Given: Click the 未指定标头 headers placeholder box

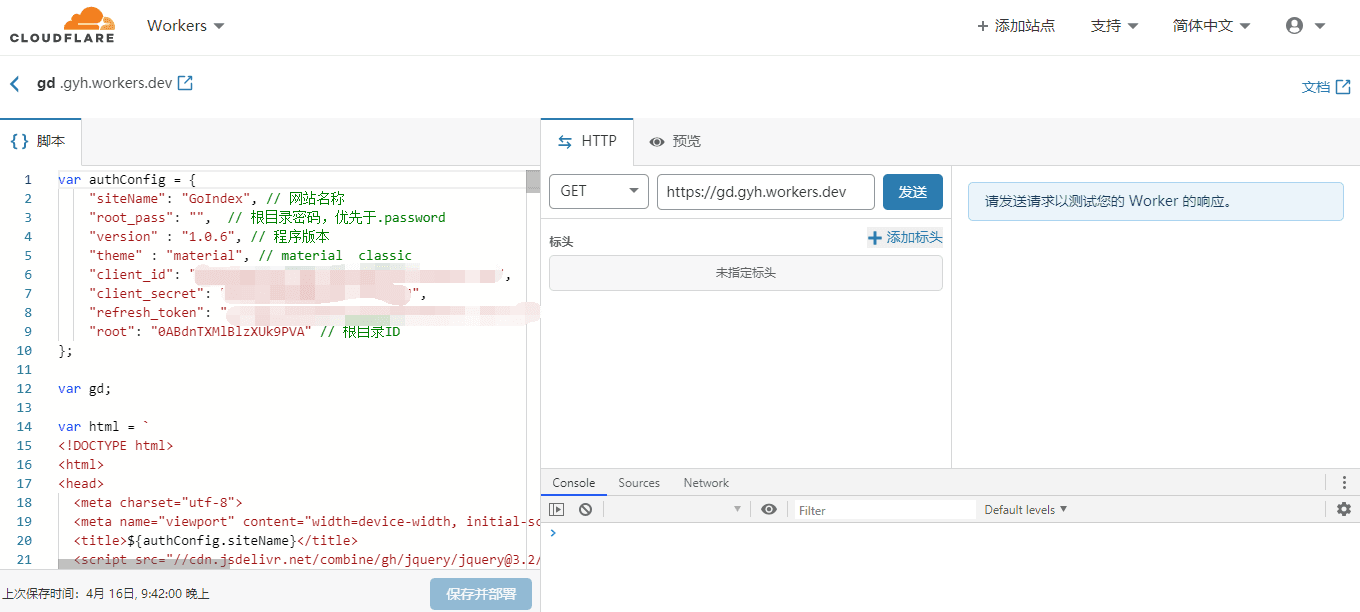Looking at the screenshot, I should (x=746, y=273).
